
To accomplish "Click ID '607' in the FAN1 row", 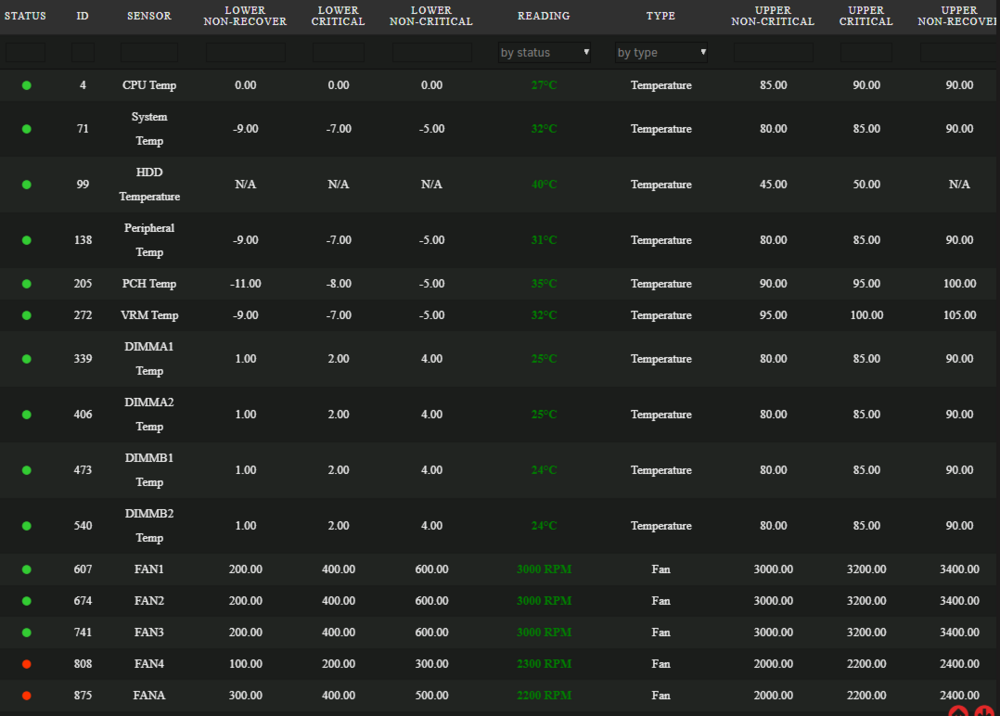I will point(83,569).
